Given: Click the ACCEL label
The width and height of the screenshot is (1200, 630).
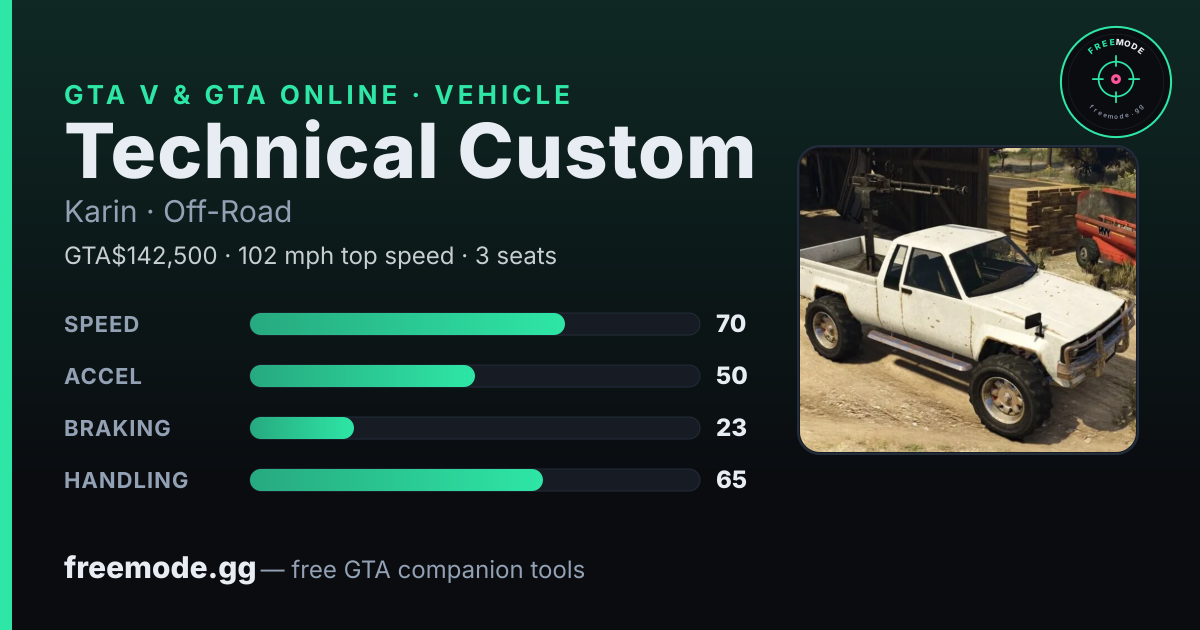Looking at the screenshot, I should (x=103, y=376).
